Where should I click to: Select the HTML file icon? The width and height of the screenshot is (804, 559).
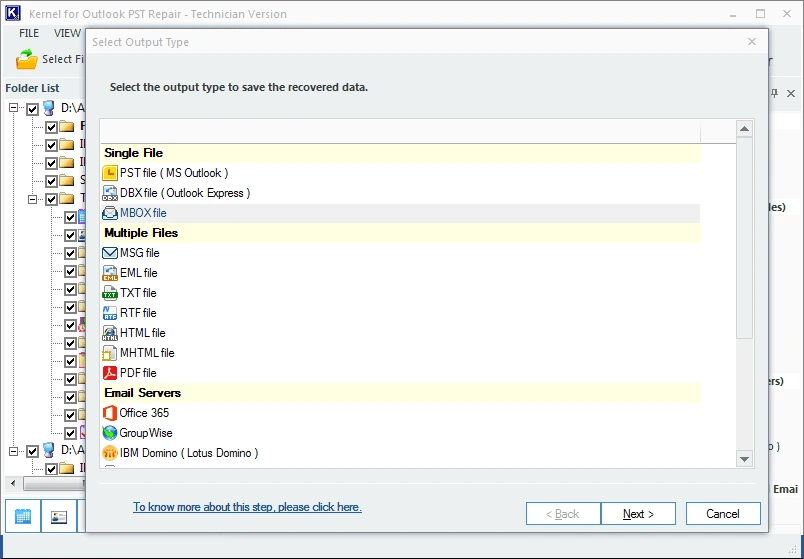pyautogui.click(x=110, y=333)
